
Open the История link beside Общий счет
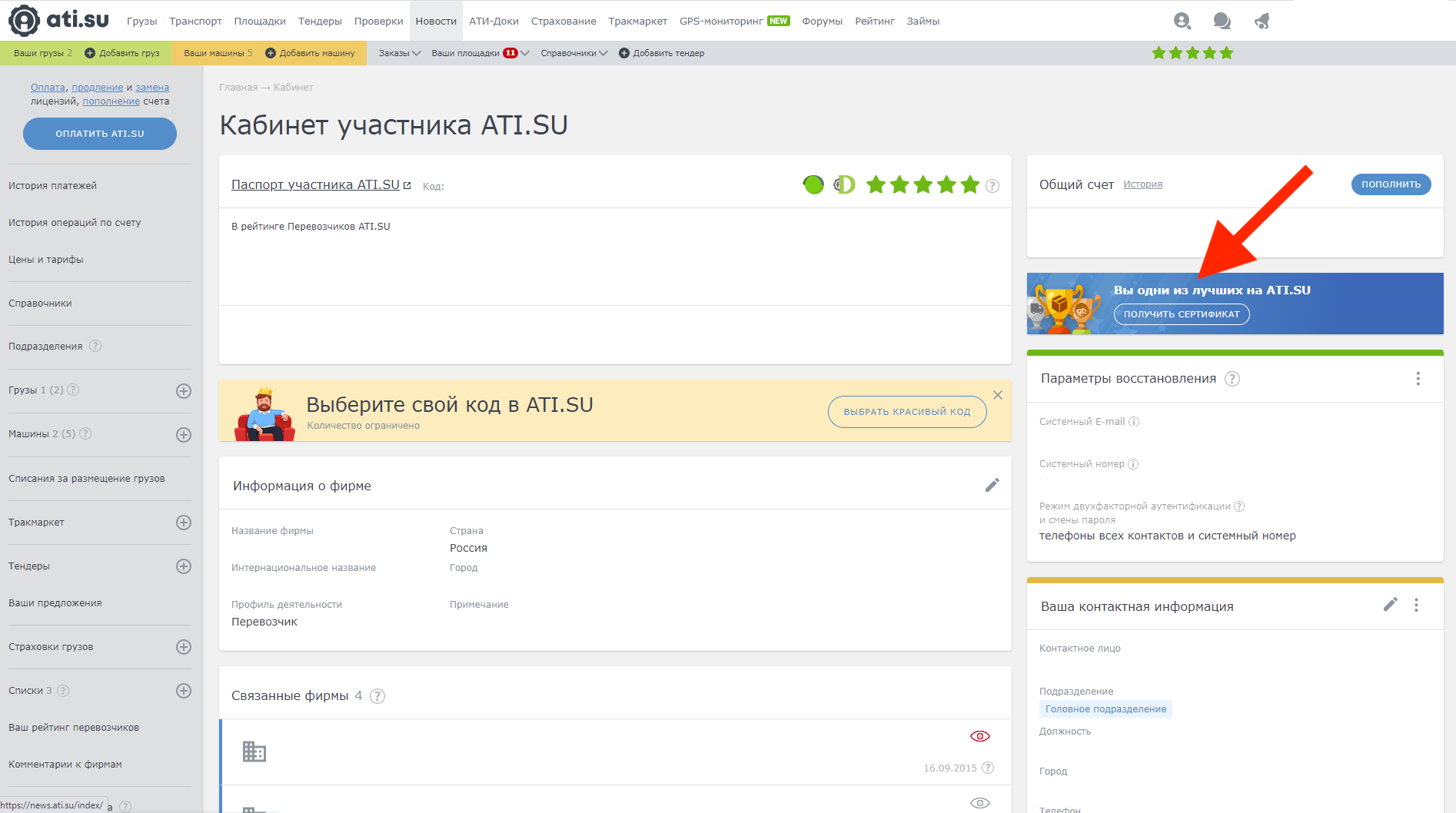pyautogui.click(x=1143, y=184)
